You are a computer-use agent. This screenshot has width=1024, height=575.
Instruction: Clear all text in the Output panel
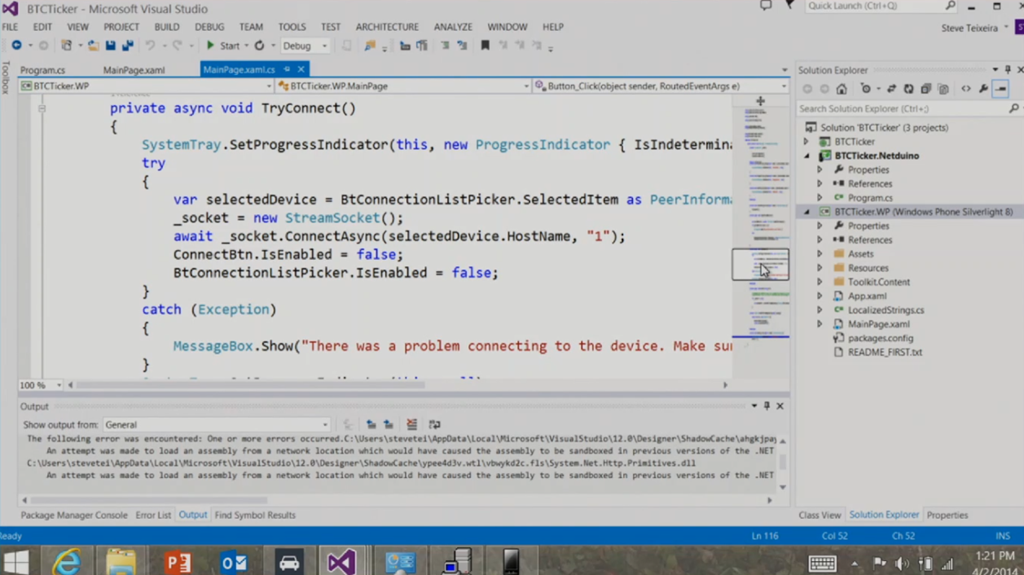tap(411, 425)
